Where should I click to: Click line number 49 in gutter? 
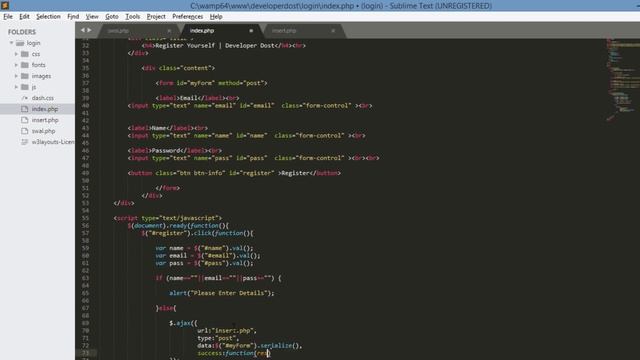85,173
